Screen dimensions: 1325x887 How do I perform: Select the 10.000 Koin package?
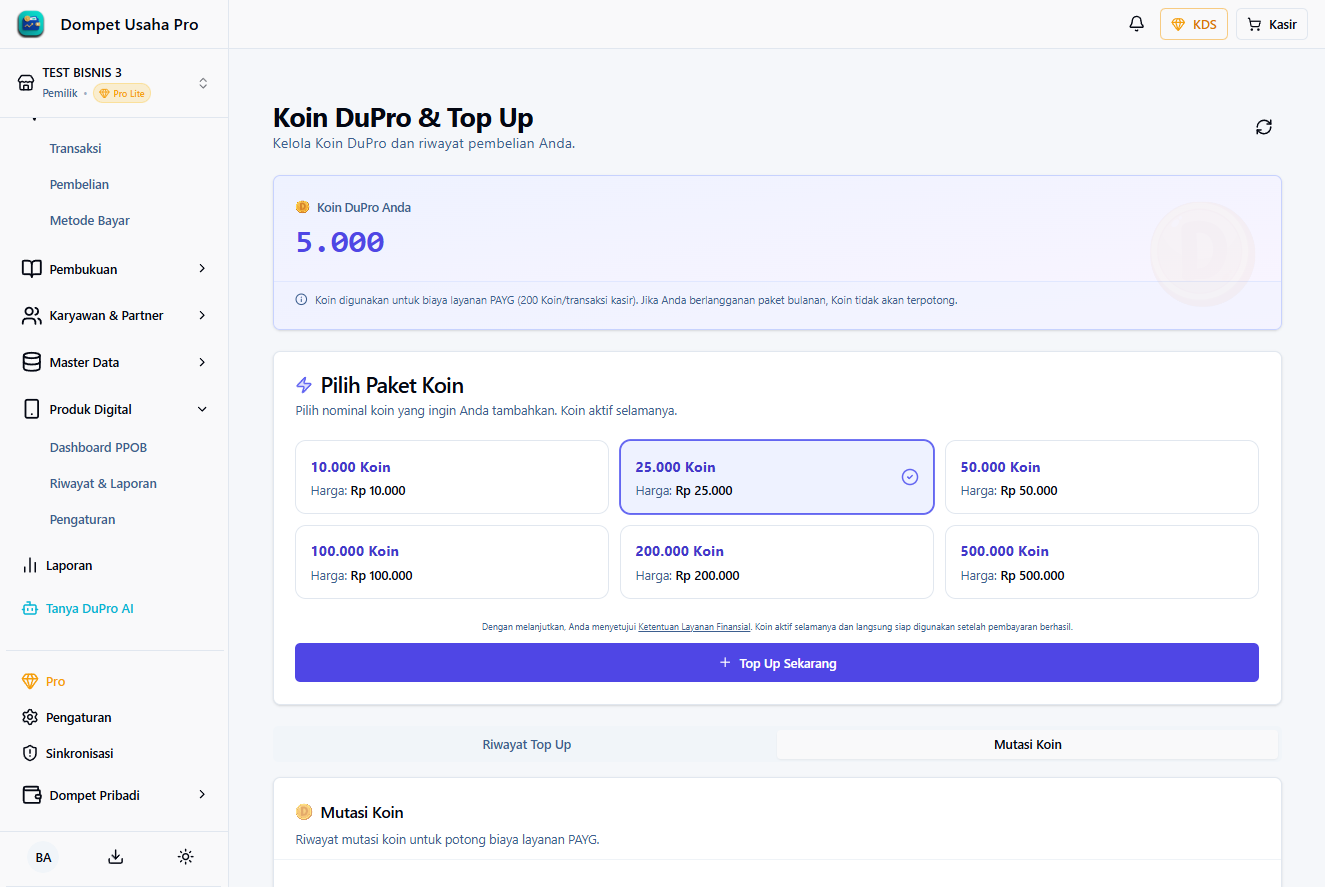coord(451,477)
